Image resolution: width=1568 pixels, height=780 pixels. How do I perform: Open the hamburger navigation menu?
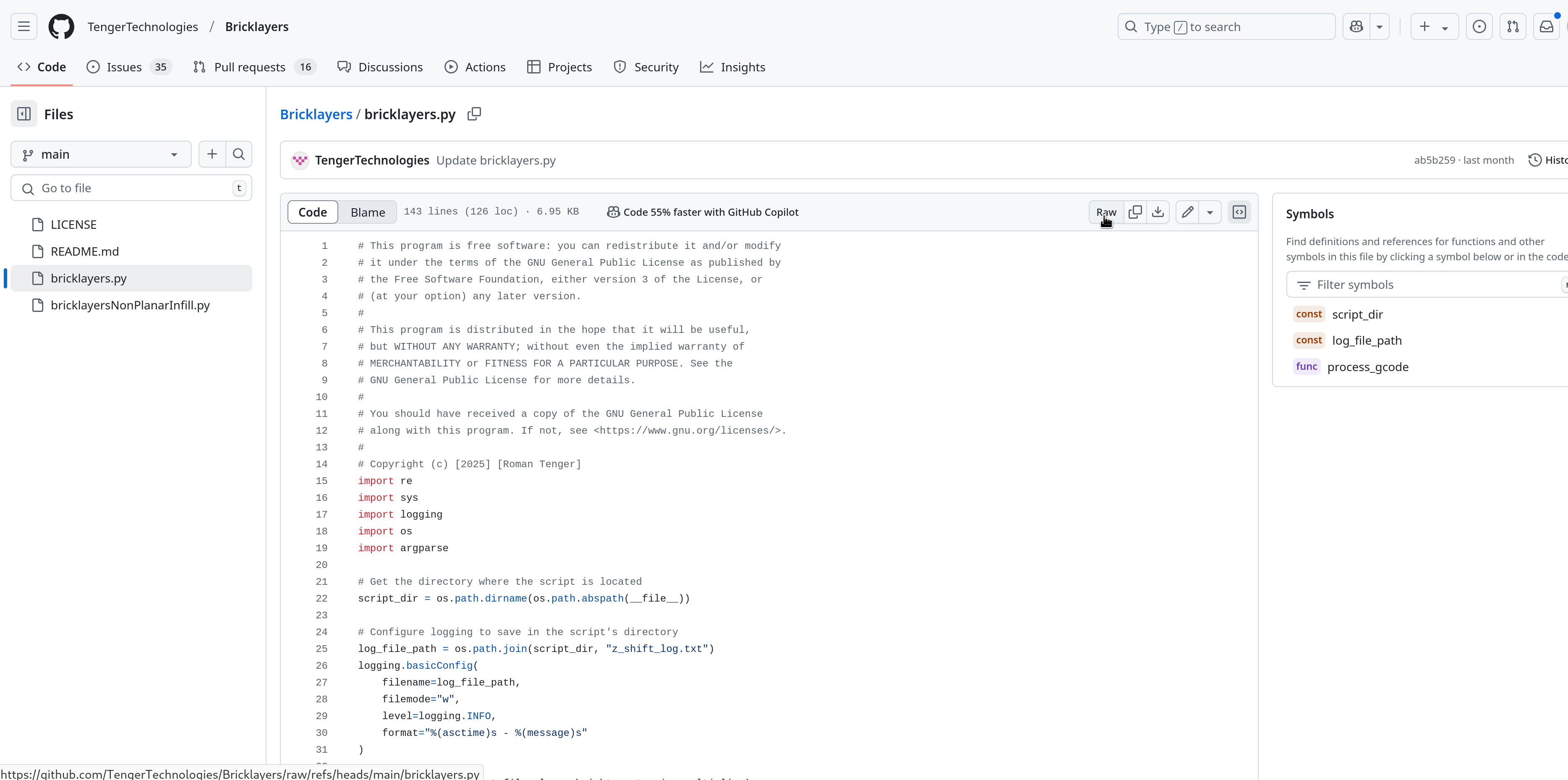pos(24,27)
